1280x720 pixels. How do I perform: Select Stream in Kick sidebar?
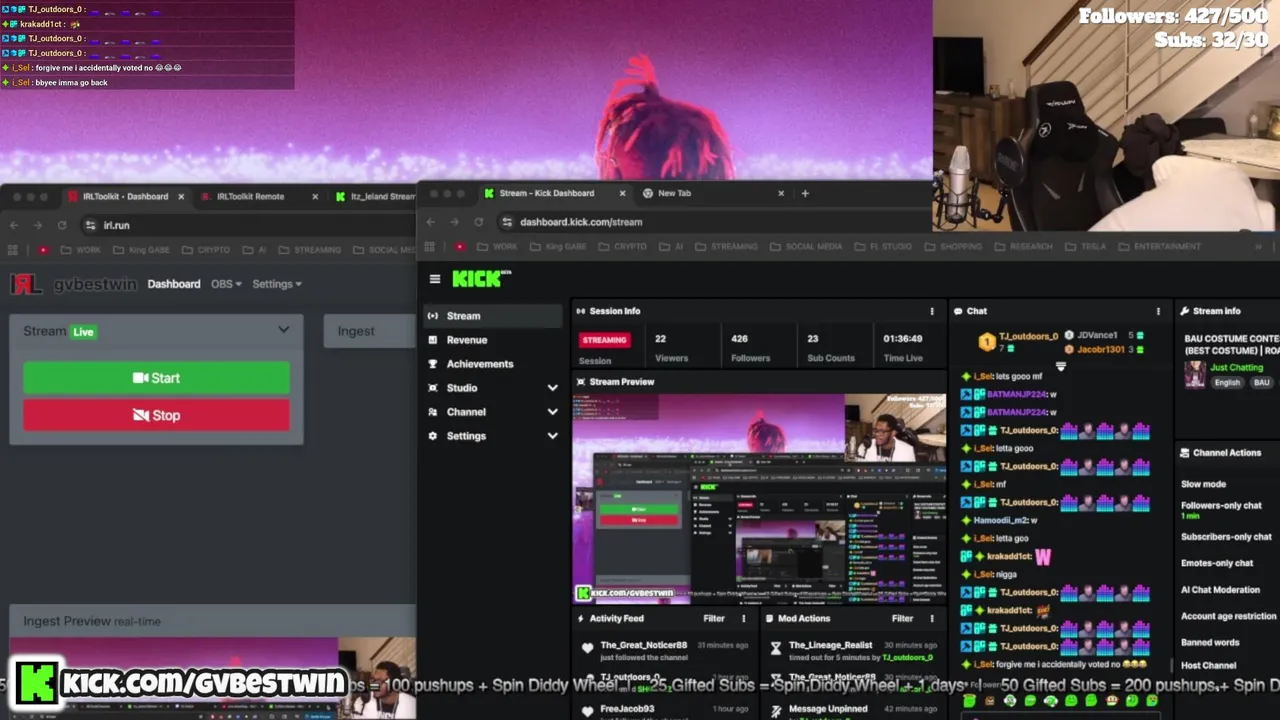(491, 316)
